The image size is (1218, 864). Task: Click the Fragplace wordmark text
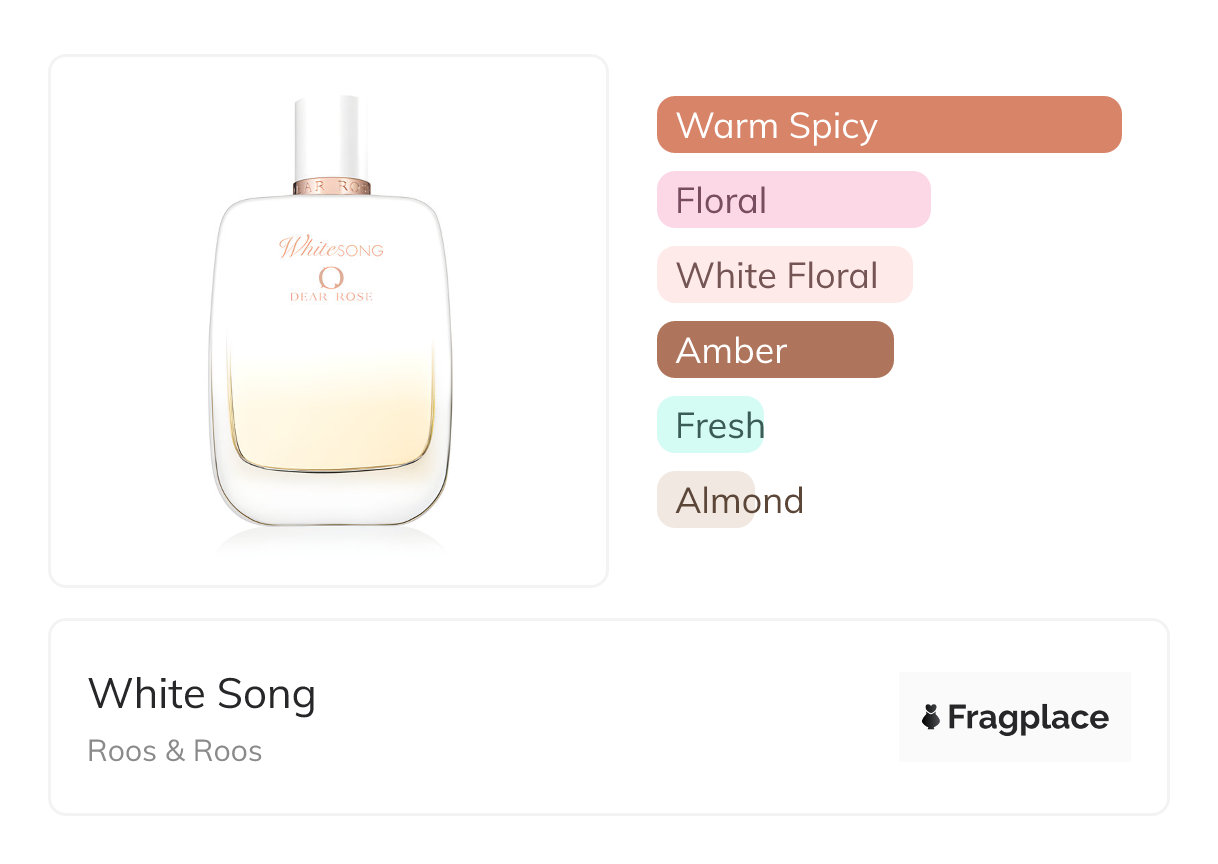point(1028,717)
